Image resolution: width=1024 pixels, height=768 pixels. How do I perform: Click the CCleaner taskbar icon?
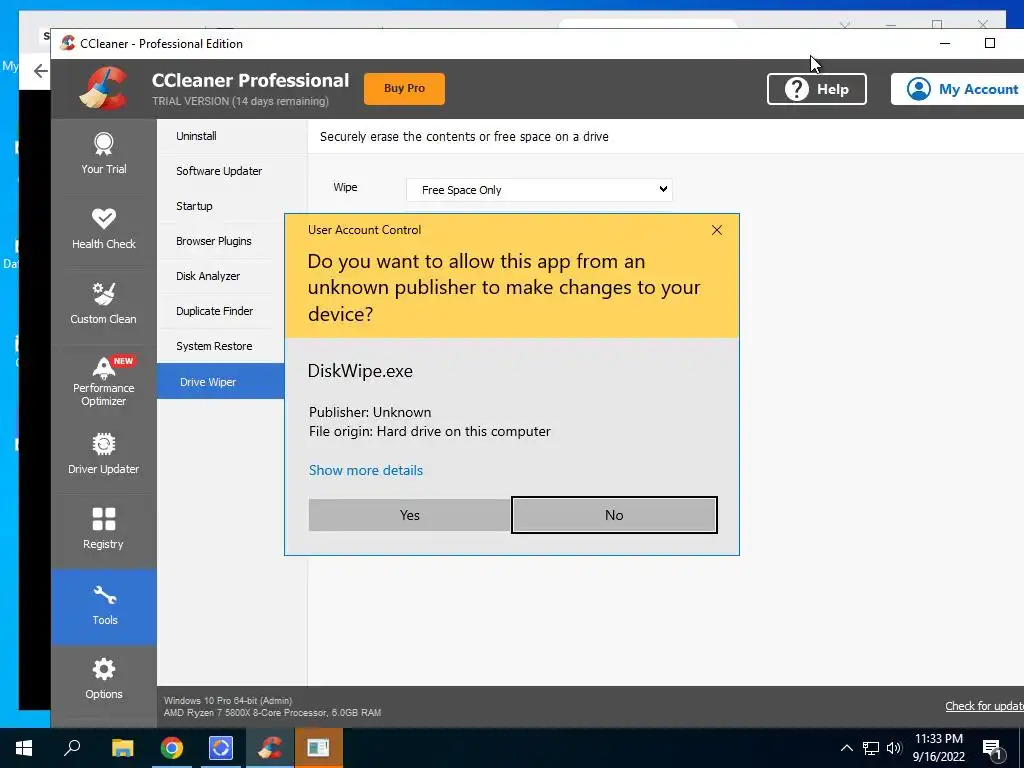pyautogui.click(x=270, y=748)
